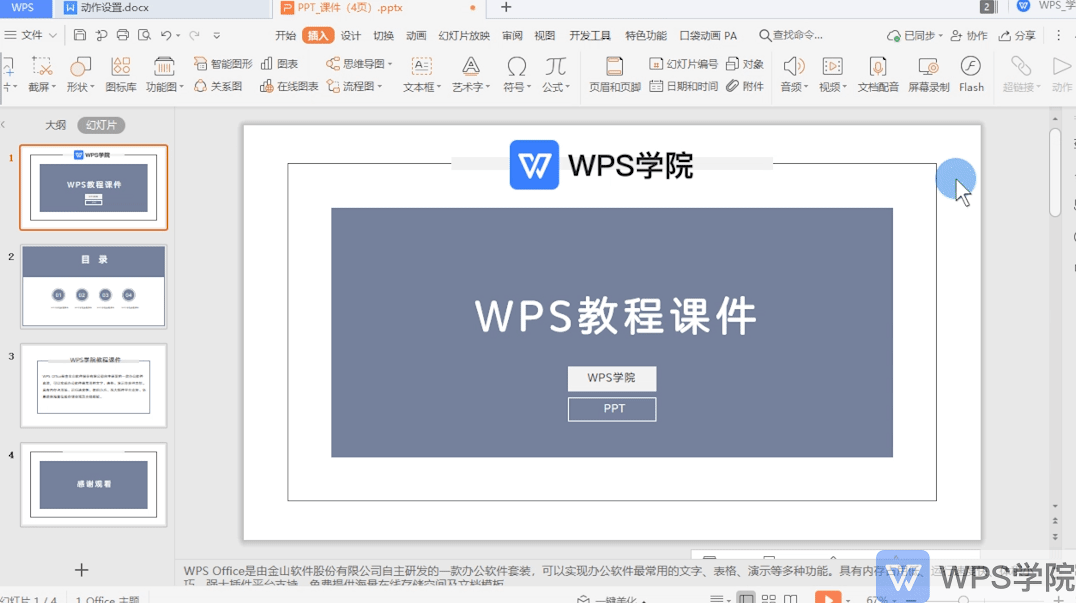This screenshot has height=603, width=1076.
Task: Insert a 图表 chart
Action: pyautogui.click(x=279, y=64)
